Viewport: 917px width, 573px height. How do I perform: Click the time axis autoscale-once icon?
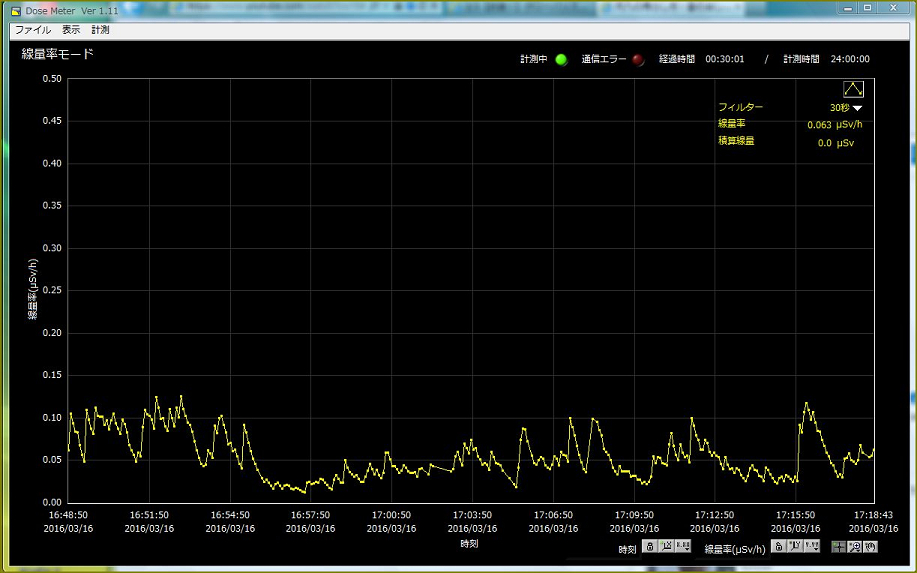[666, 547]
